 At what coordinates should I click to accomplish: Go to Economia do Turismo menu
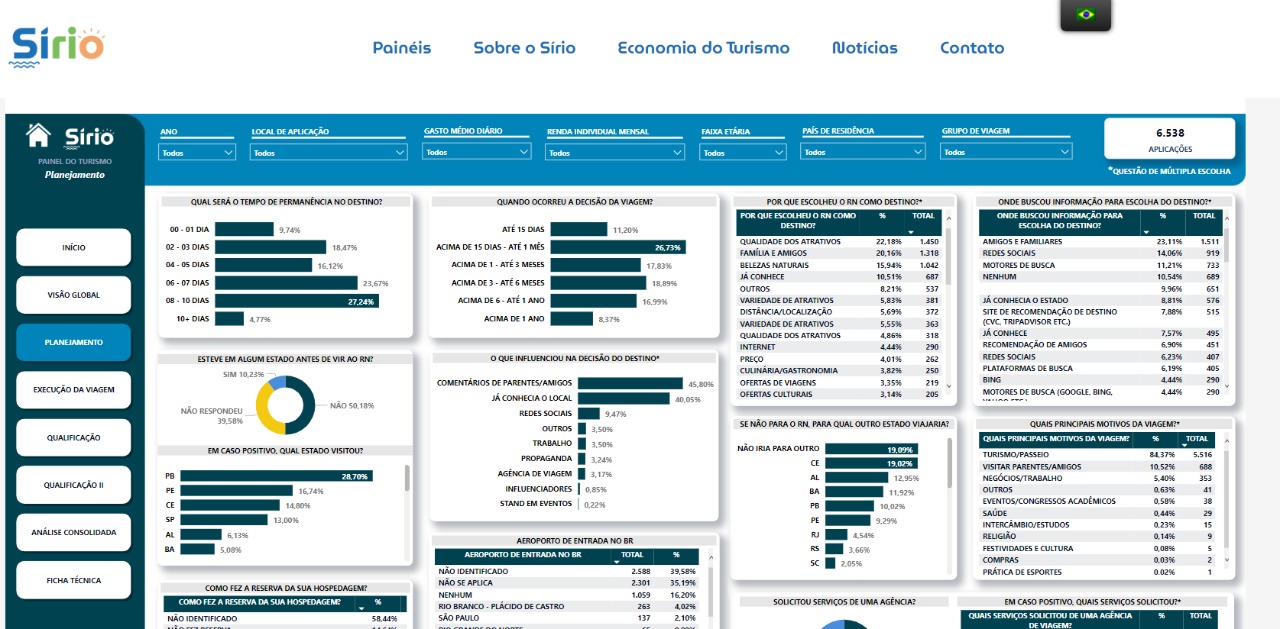click(x=703, y=48)
